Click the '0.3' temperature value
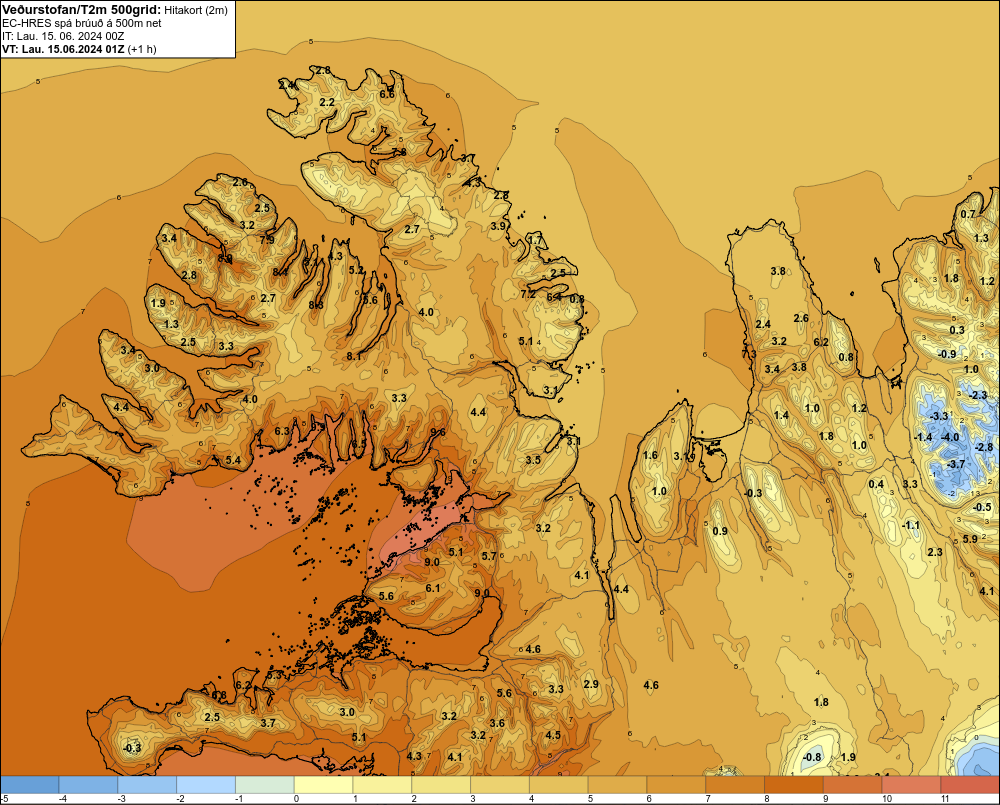 tap(957, 330)
